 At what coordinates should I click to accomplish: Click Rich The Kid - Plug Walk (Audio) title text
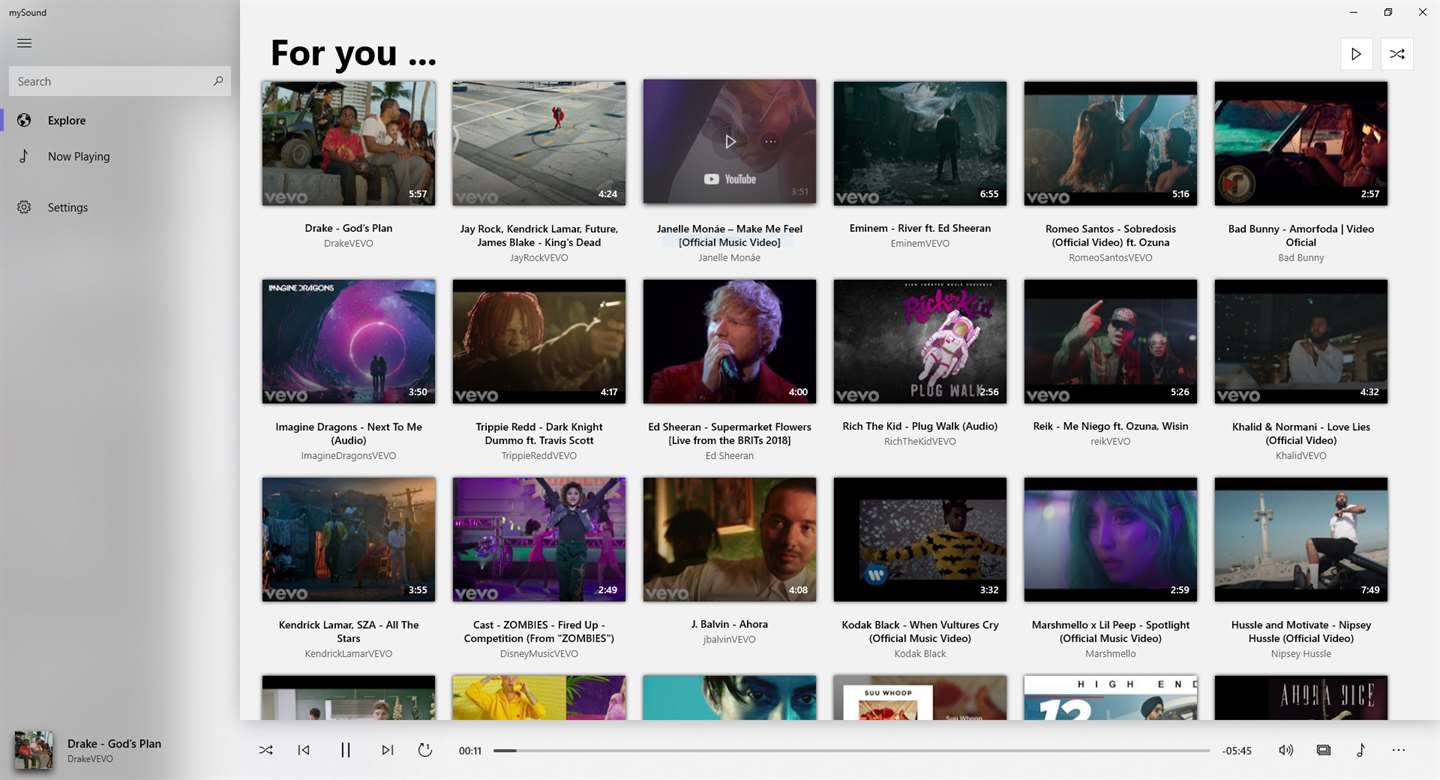pos(920,426)
